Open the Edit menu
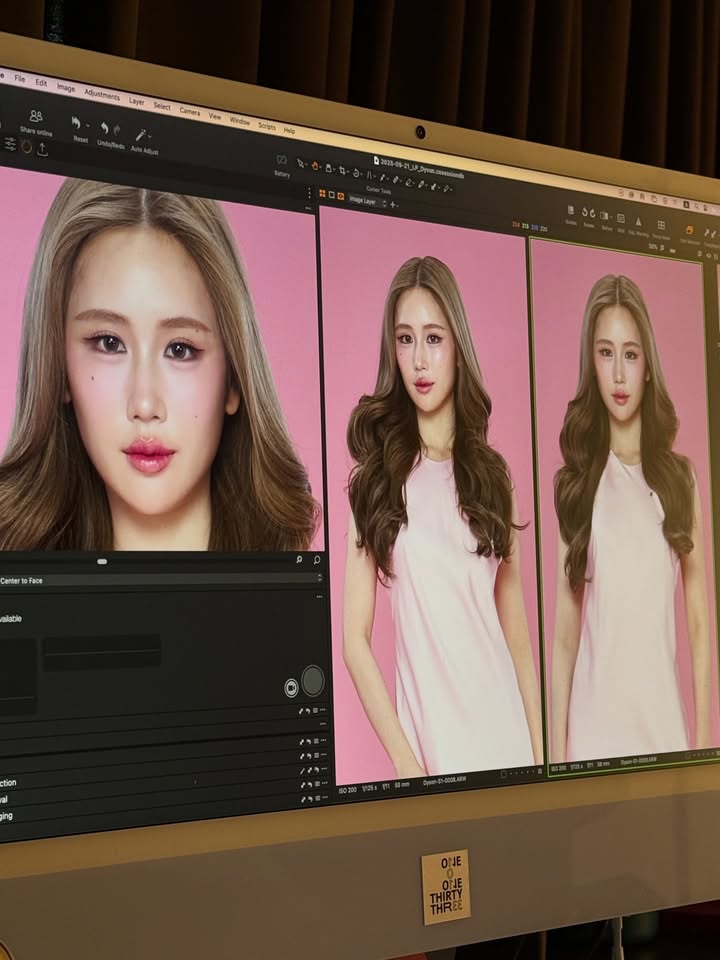Screen dimensions: 720x960 [41, 83]
